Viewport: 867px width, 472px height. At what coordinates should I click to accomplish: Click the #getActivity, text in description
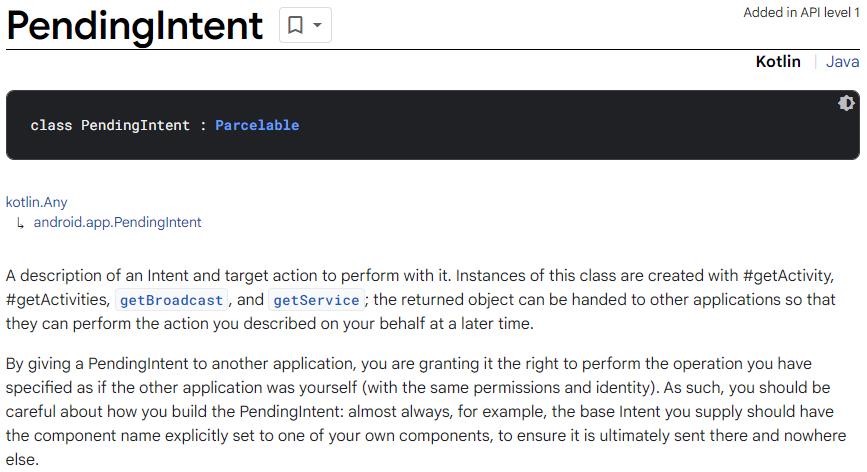coord(788,275)
